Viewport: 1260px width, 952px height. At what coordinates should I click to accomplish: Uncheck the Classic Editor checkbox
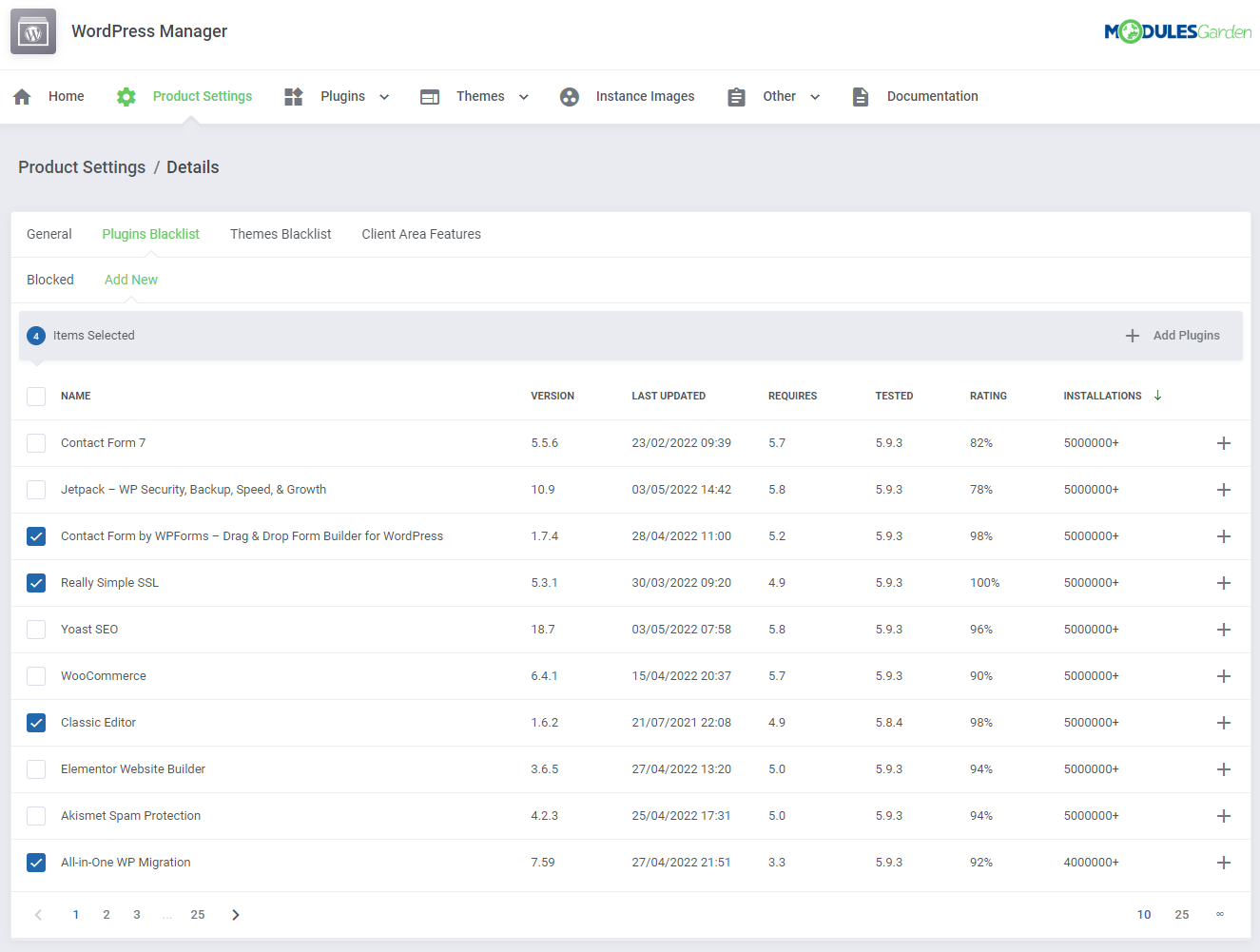tap(36, 723)
